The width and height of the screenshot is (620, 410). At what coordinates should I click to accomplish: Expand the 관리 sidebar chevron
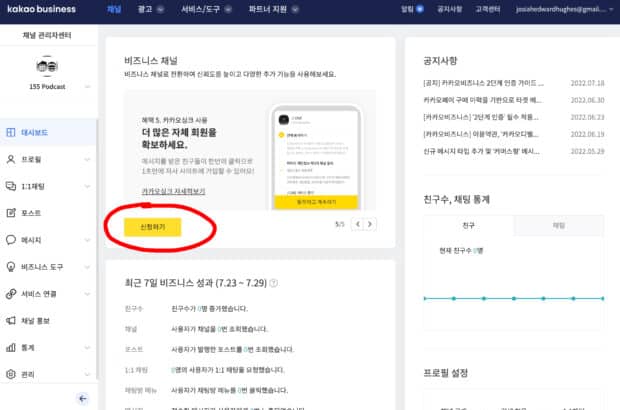pos(87,374)
